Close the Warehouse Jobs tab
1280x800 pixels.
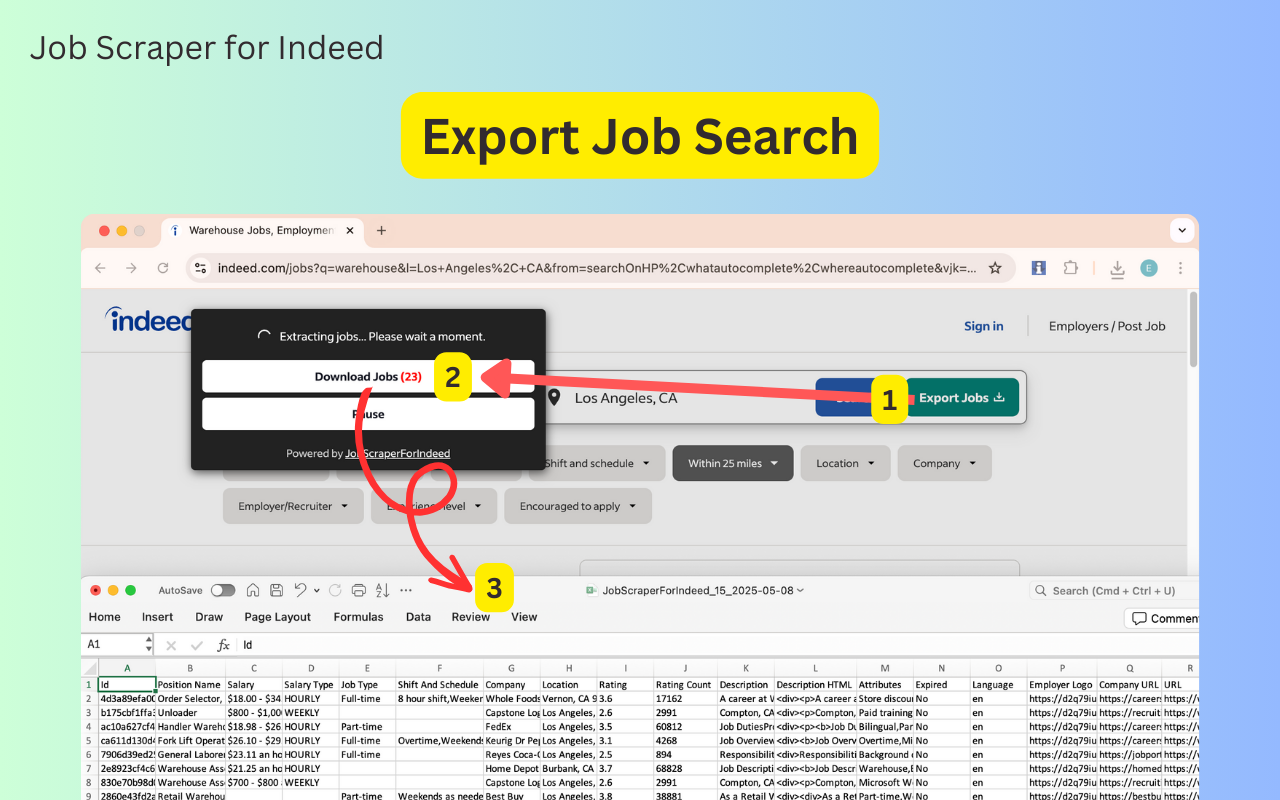pyautogui.click(x=349, y=230)
